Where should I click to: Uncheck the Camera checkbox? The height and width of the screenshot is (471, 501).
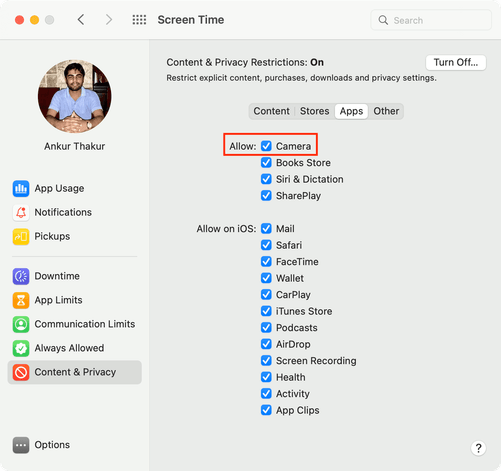coord(266,146)
